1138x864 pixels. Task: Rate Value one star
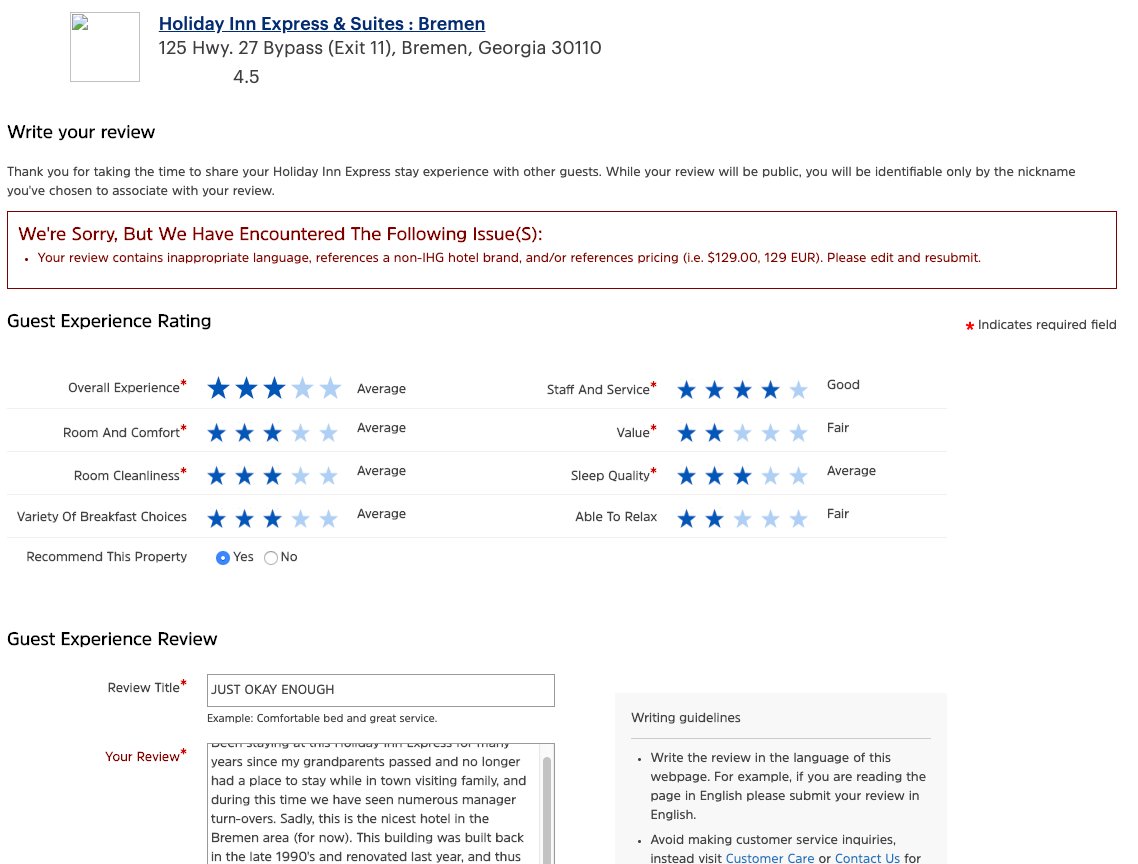click(x=687, y=433)
